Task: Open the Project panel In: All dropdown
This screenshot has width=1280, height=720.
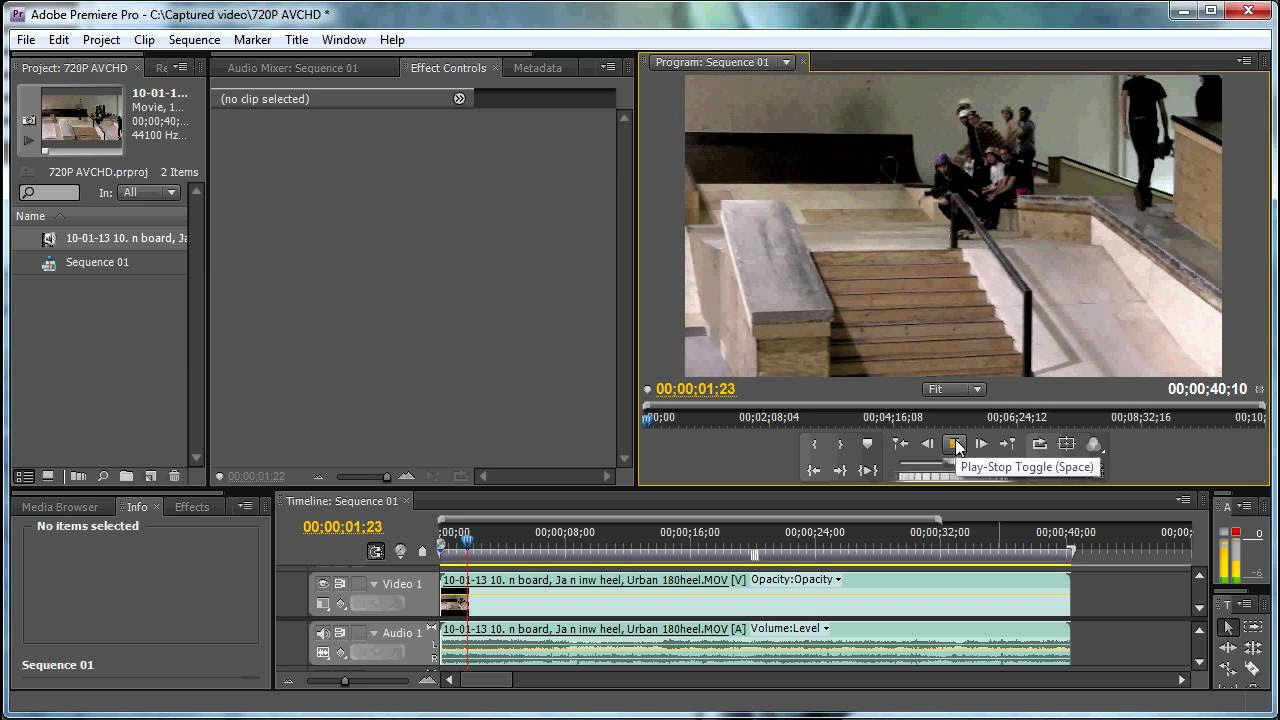Action: coord(148,192)
